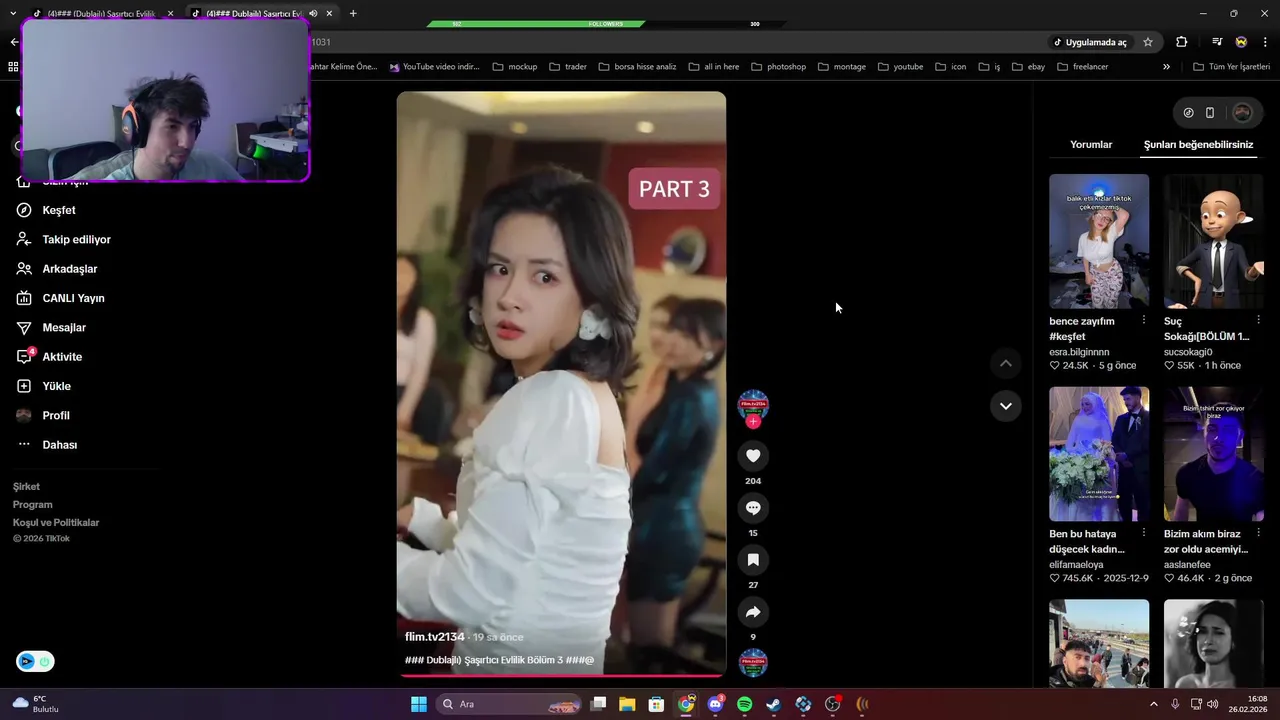Go to the previous video with up arrow
Image resolution: width=1280 pixels, height=720 pixels.
(1005, 364)
